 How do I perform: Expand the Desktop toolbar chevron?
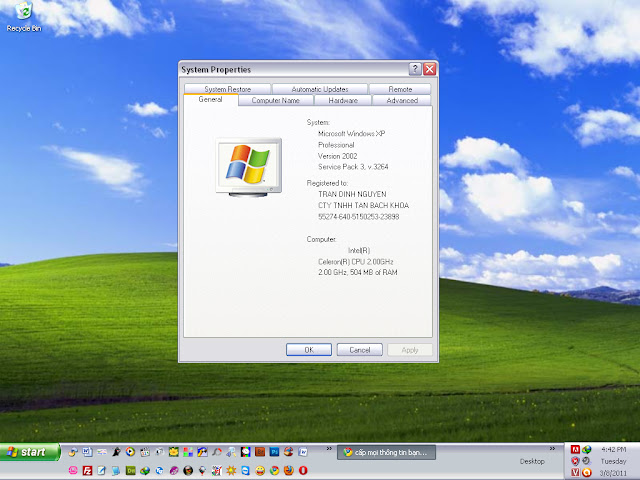tap(552, 449)
